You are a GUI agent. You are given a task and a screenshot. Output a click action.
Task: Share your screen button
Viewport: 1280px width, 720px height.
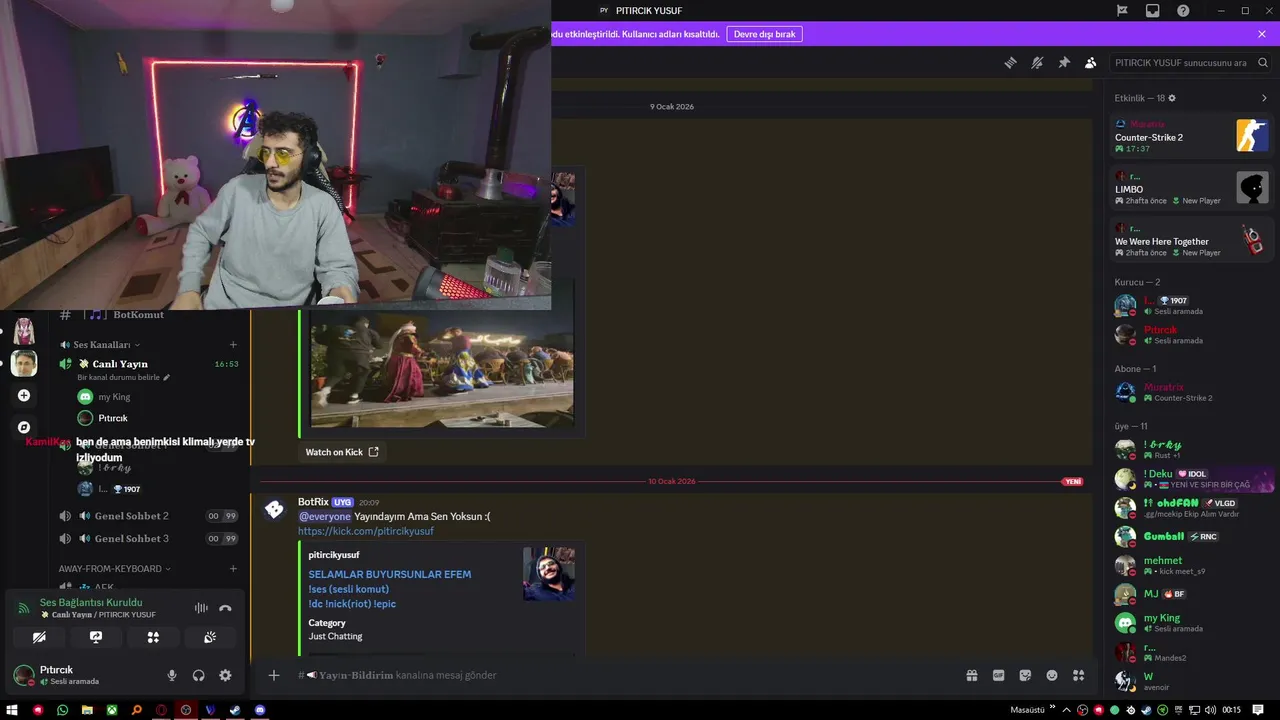[x=96, y=637]
